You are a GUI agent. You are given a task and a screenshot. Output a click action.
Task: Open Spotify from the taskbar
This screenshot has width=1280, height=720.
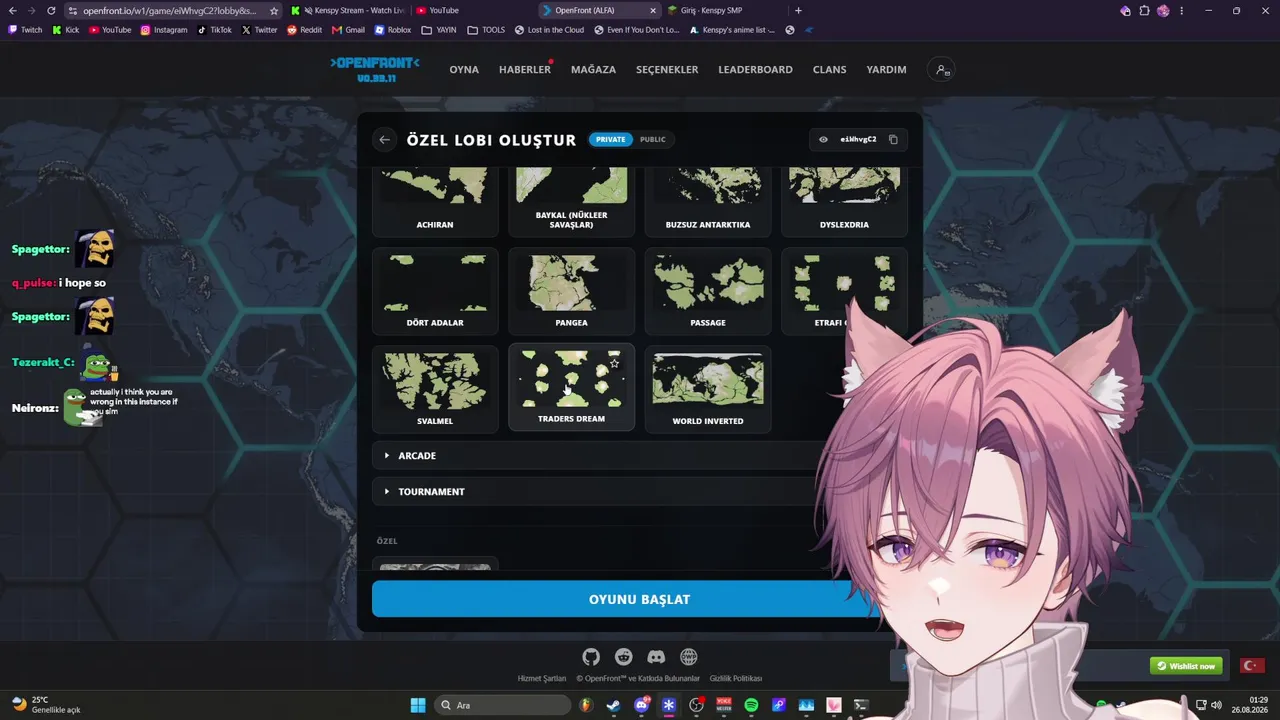pos(751,705)
